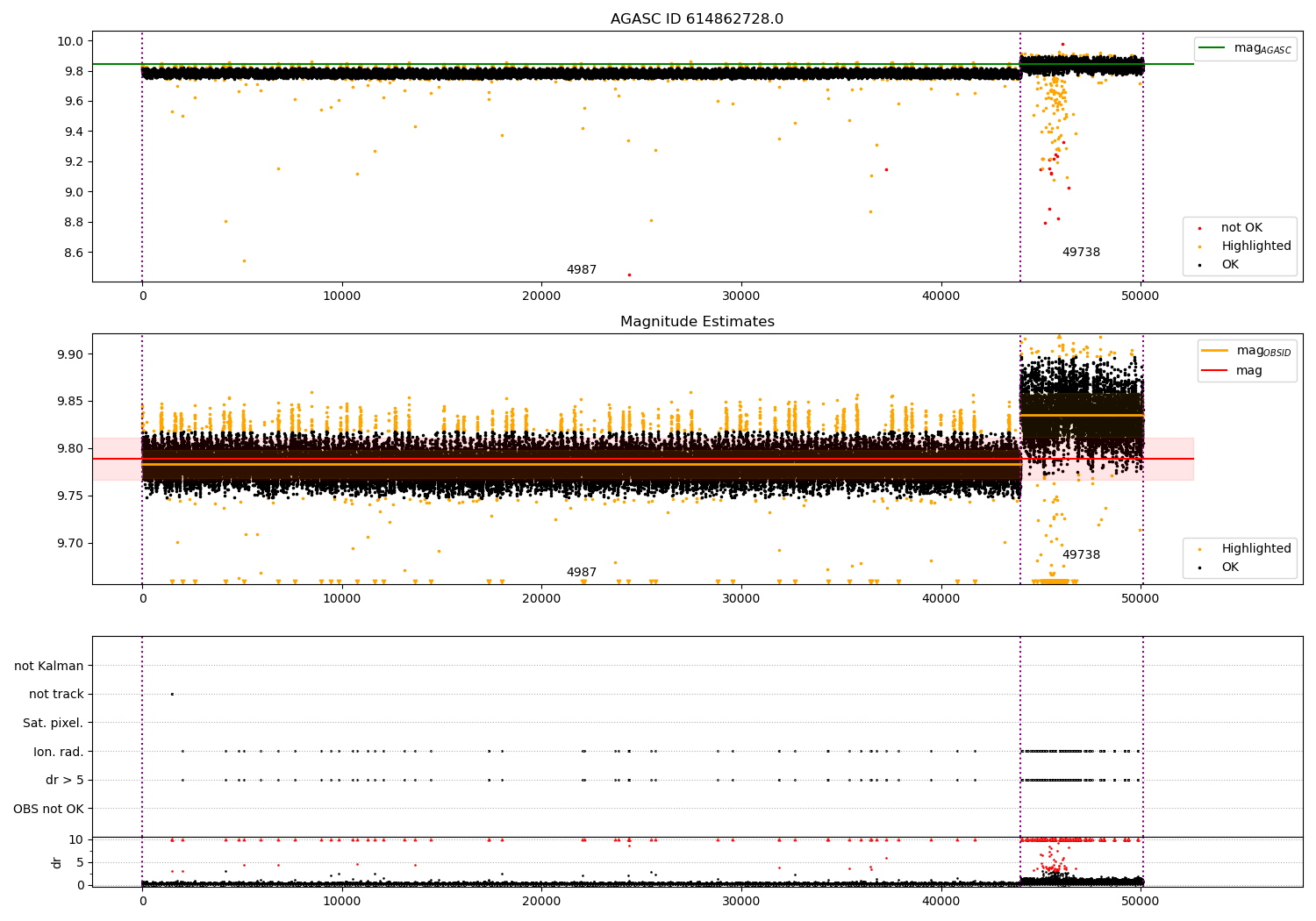Image resolution: width=1316 pixels, height=921 pixels.
Task: Click the 'OBS not OK' axis label
Action: [x=48, y=809]
